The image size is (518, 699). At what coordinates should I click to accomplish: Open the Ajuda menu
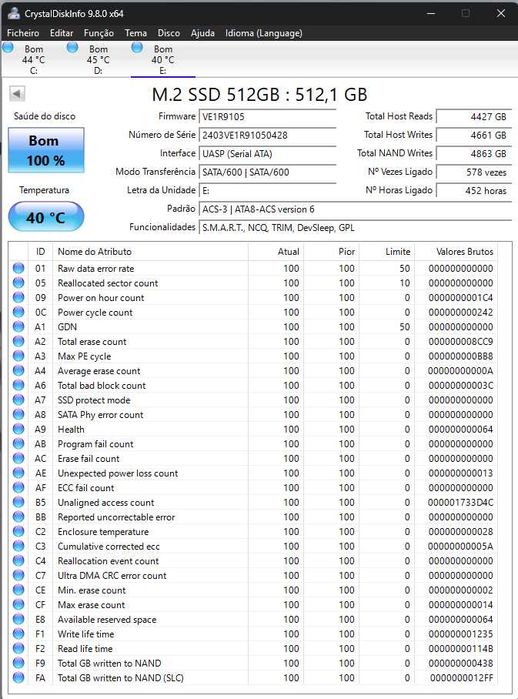pos(202,33)
